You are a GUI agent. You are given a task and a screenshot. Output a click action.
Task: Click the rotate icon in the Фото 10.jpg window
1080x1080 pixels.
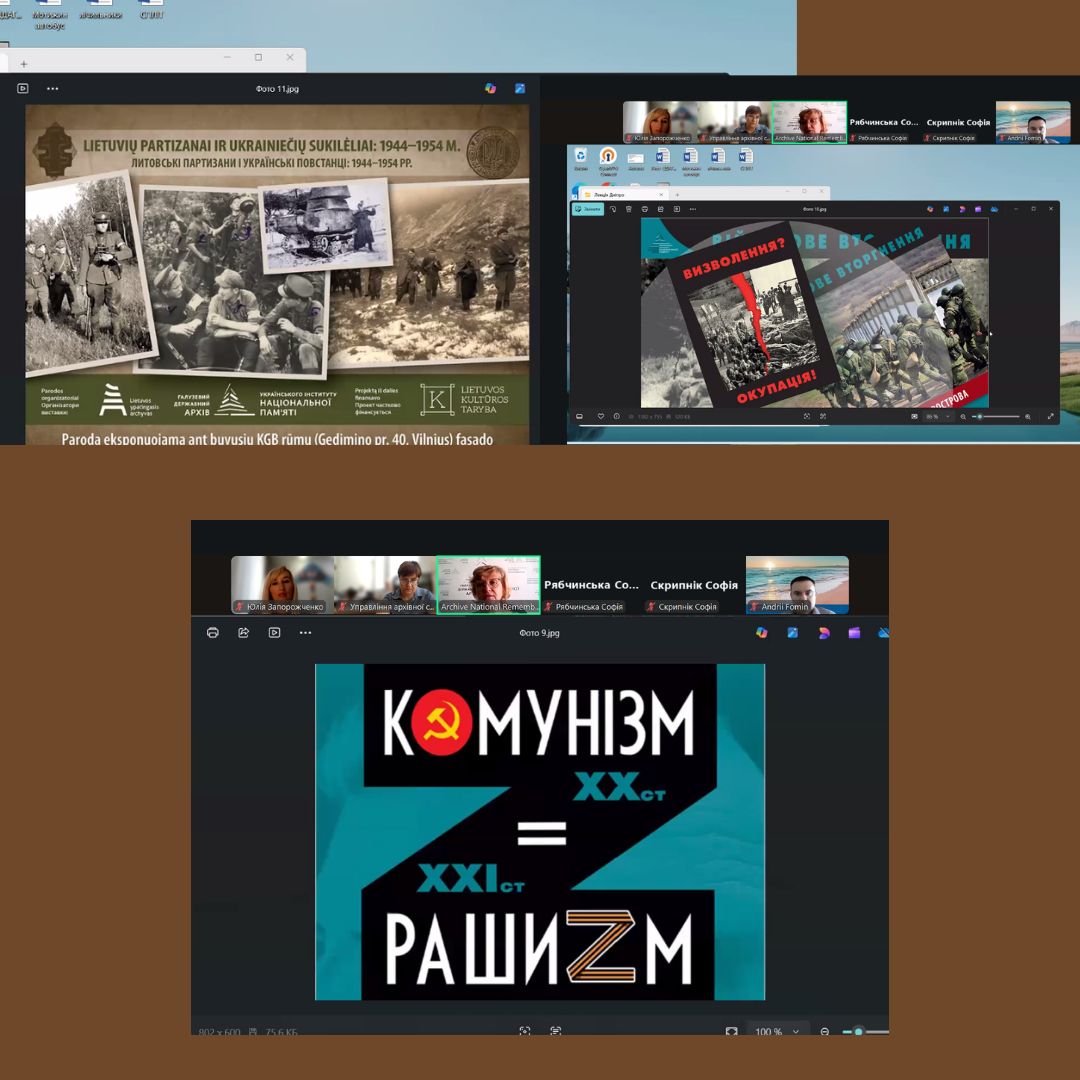[613, 209]
